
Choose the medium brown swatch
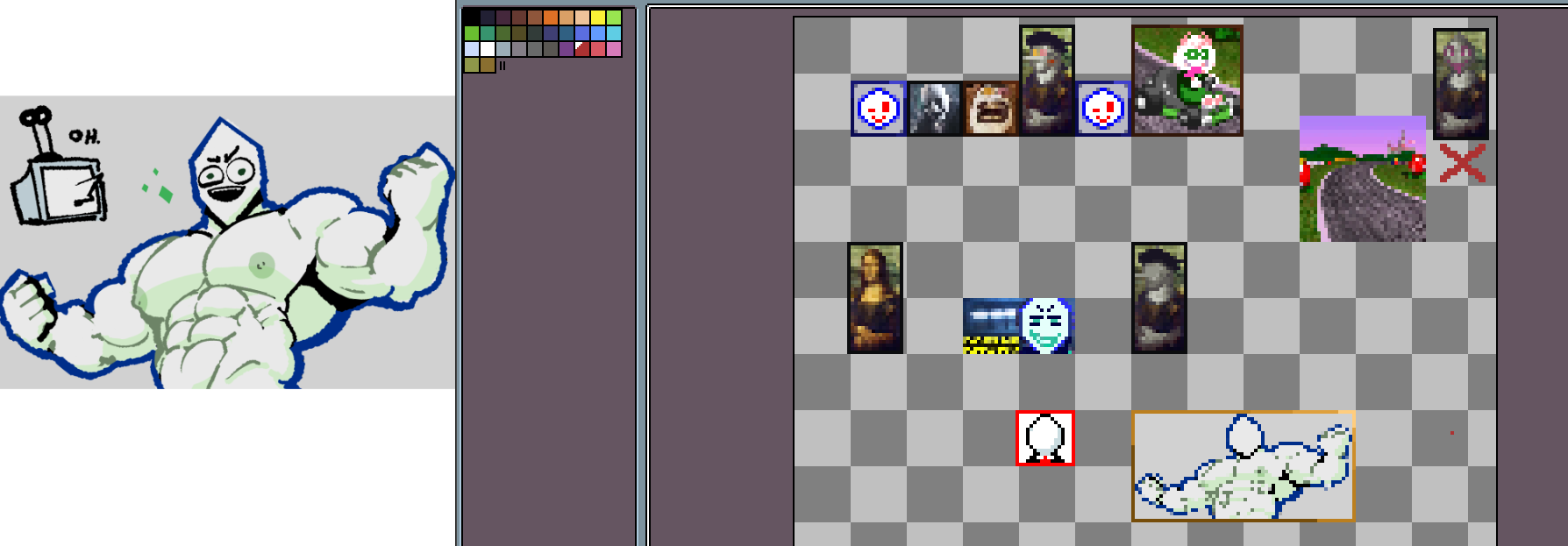click(x=535, y=18)
